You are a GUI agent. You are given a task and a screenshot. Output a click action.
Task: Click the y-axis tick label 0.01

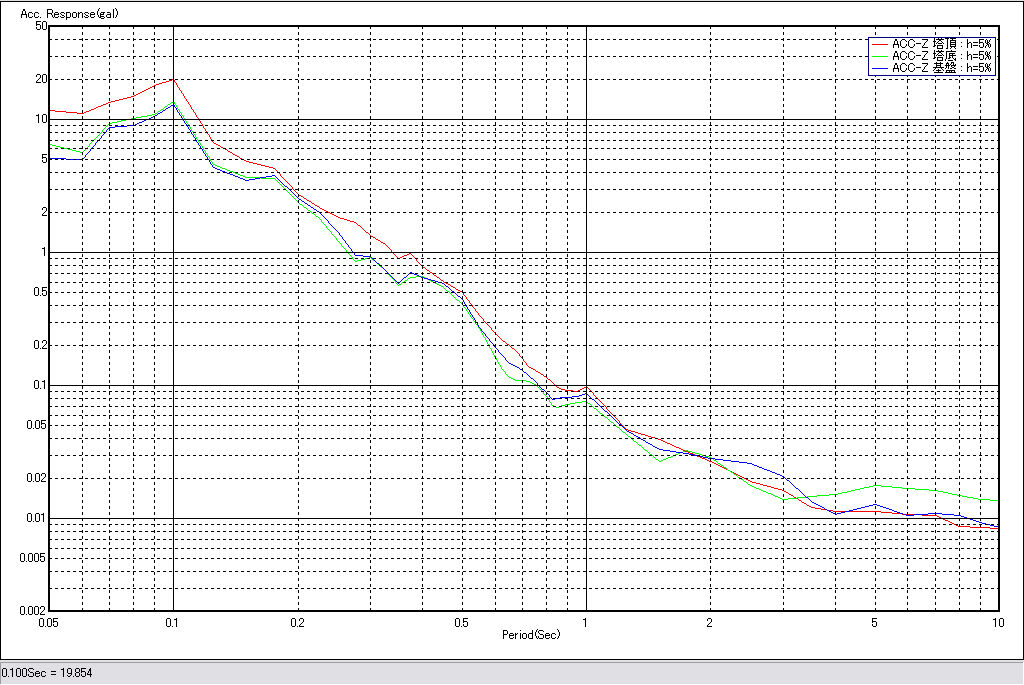tap(38, 518)
